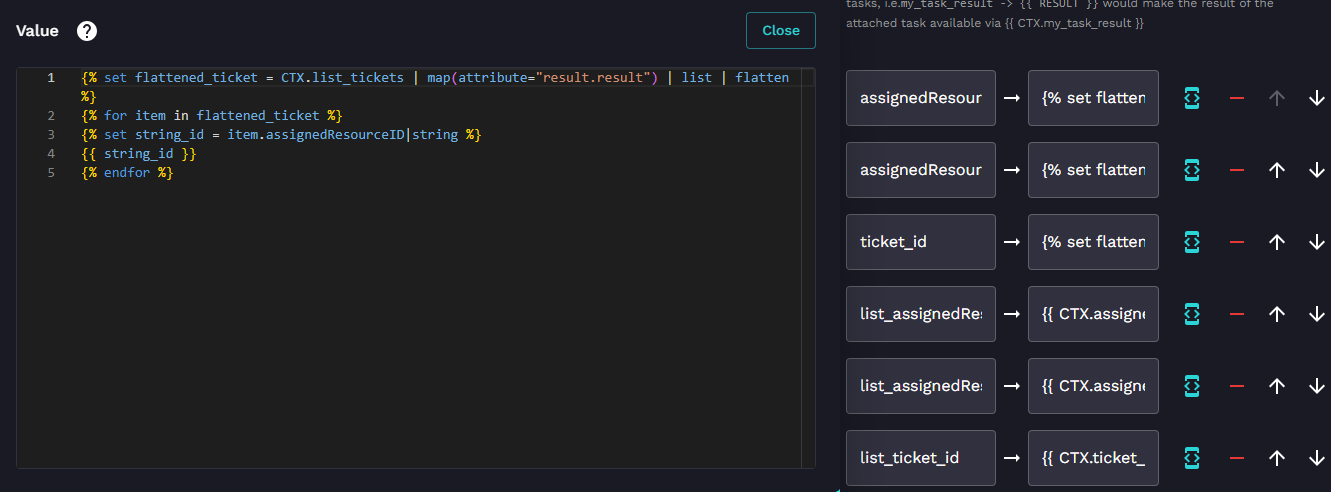1331x492 pixels.
Task: Open code editor for list_ticket_id row
Action: [x=1191, y=458]
